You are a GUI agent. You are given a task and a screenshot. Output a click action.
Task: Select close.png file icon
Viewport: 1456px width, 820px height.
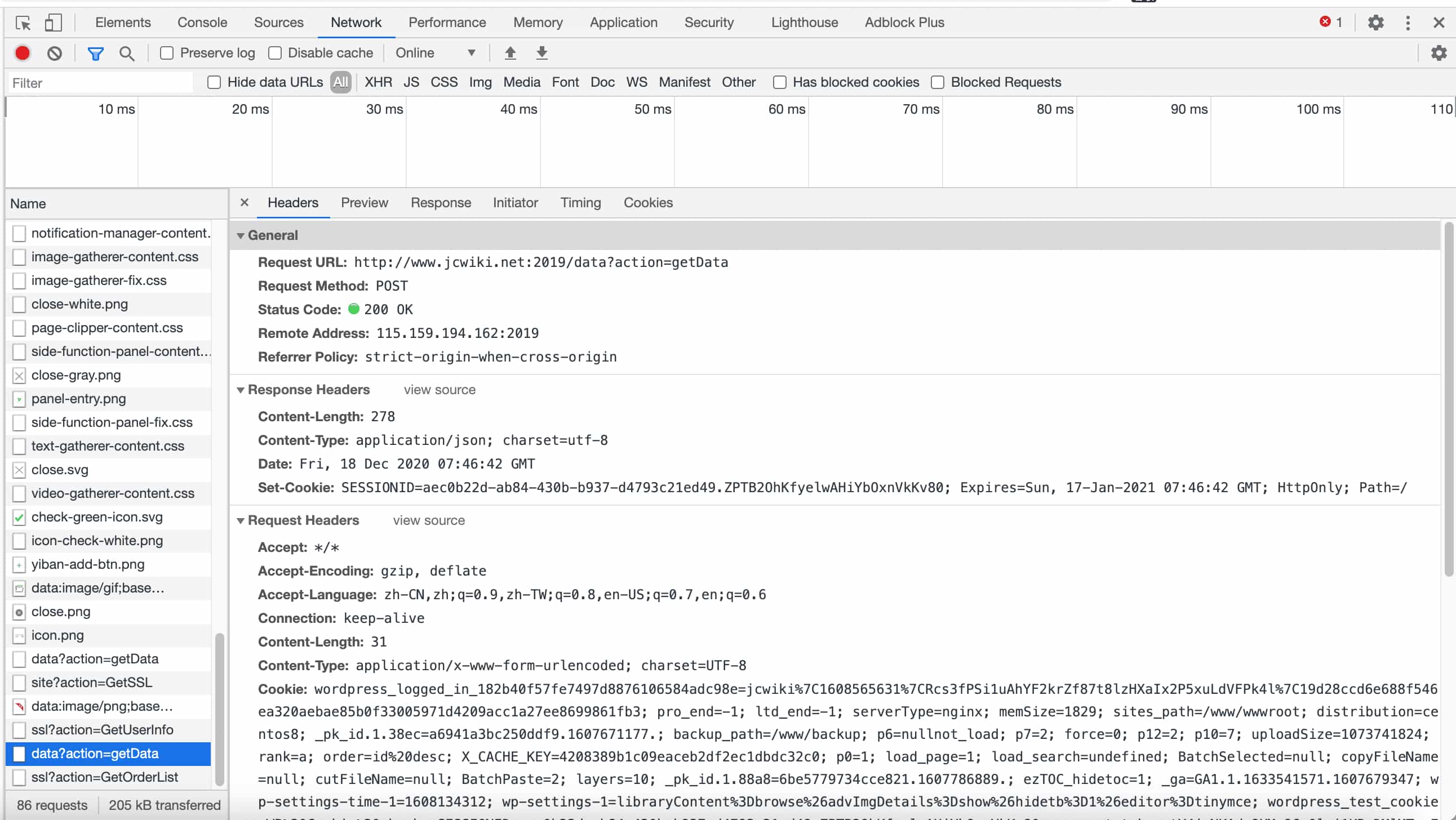19,612
